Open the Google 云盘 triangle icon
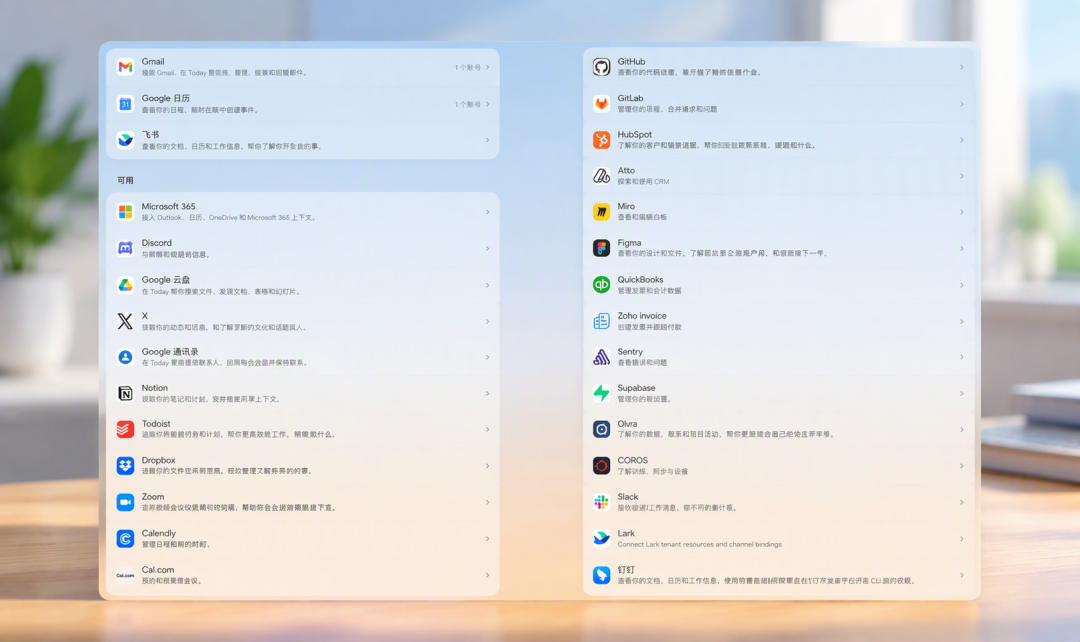 [125, 284]
